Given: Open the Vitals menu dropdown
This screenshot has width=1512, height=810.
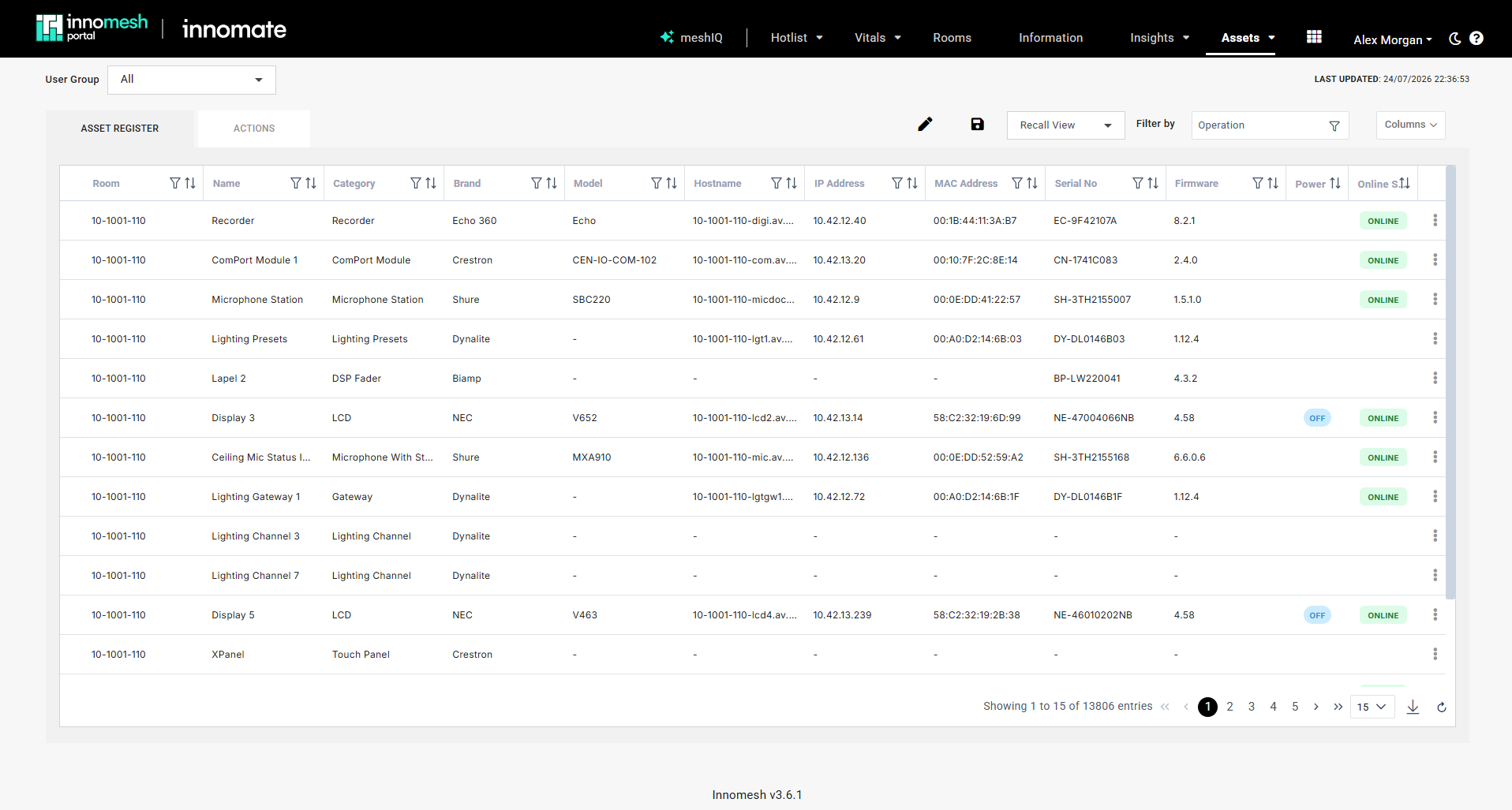Looking at the screenshot, I should tap(878, 38).
